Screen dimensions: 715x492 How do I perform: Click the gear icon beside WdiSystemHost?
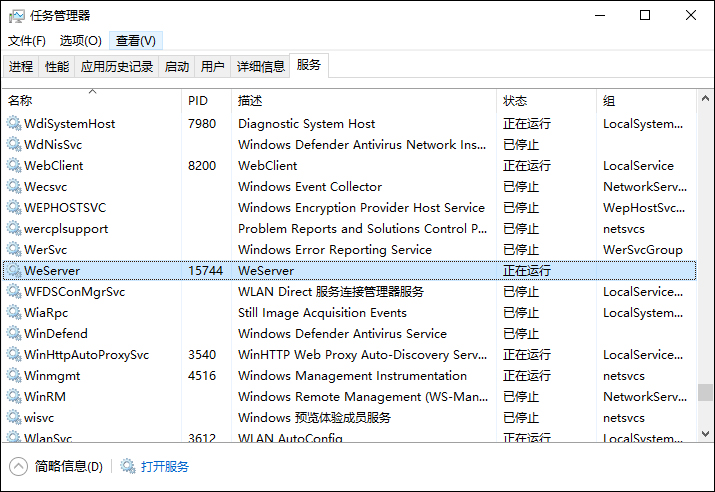(x=14, y=124)
